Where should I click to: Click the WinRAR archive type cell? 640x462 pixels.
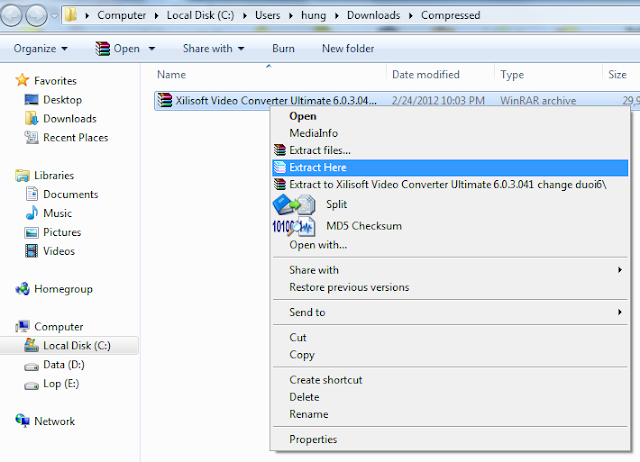pos(538,100)
